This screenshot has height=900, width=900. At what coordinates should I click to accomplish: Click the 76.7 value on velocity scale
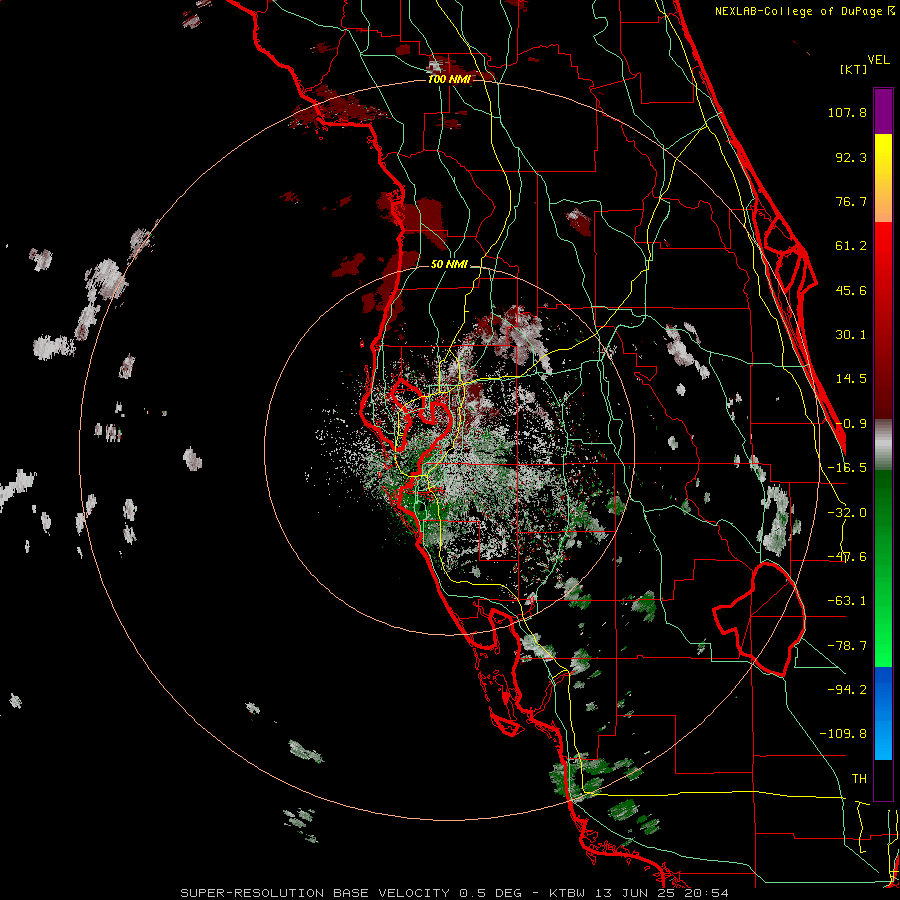tap(851, 201)
